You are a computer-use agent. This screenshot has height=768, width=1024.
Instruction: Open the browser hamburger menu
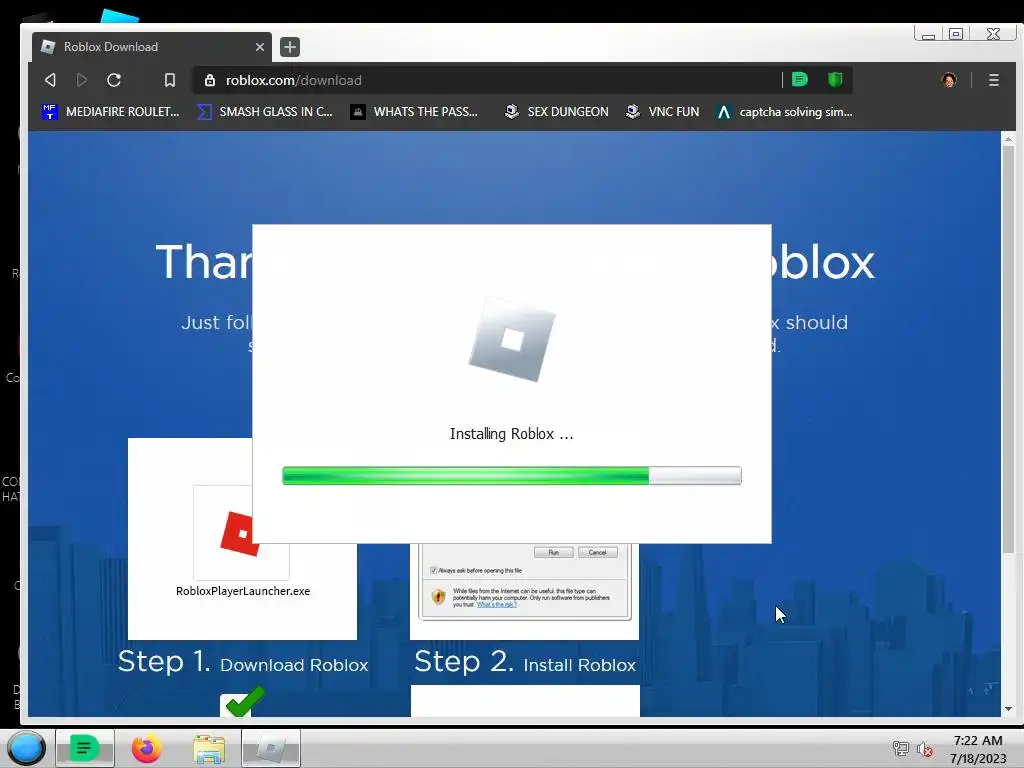993,80
